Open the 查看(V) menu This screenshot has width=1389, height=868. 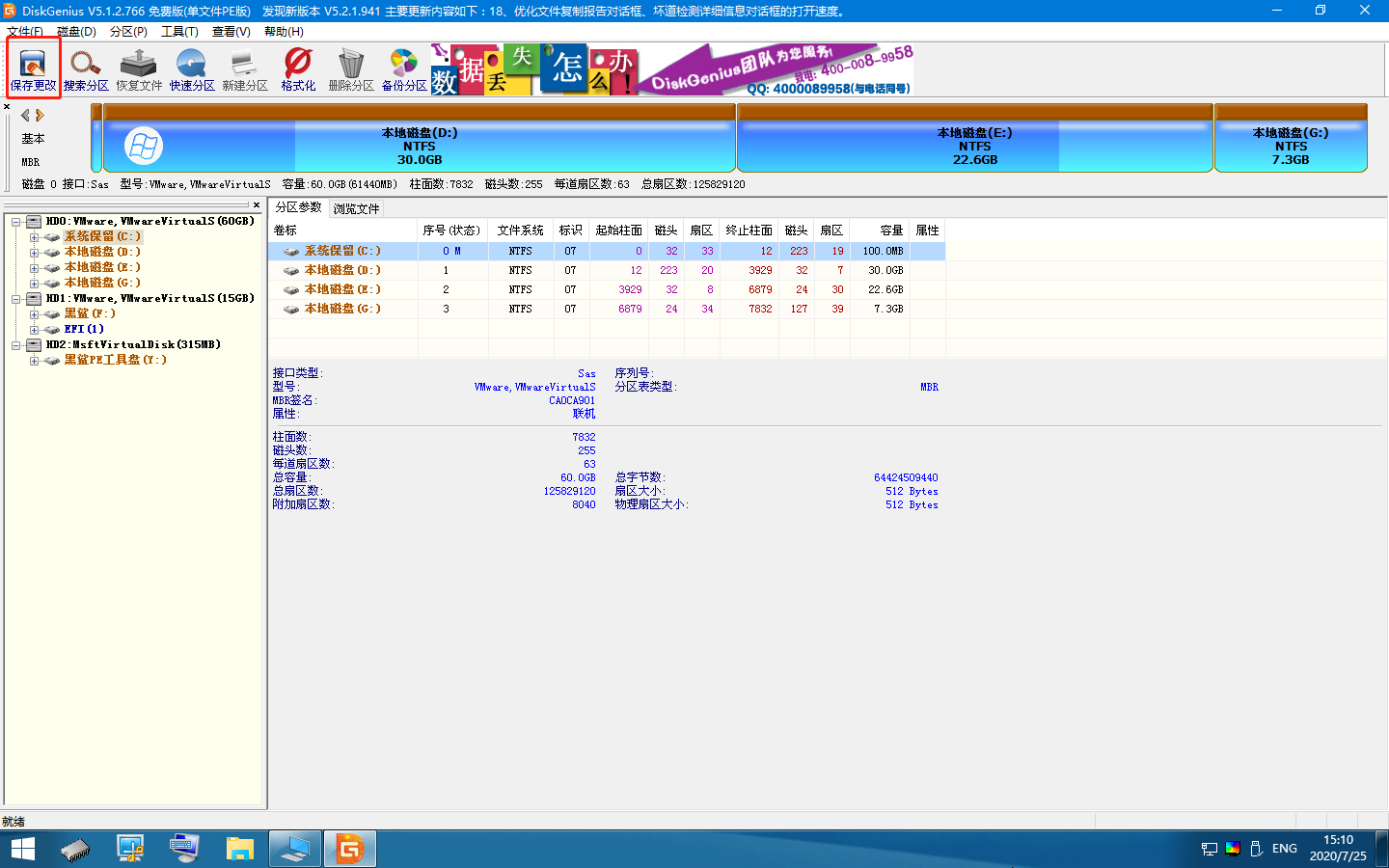(231, 31)
